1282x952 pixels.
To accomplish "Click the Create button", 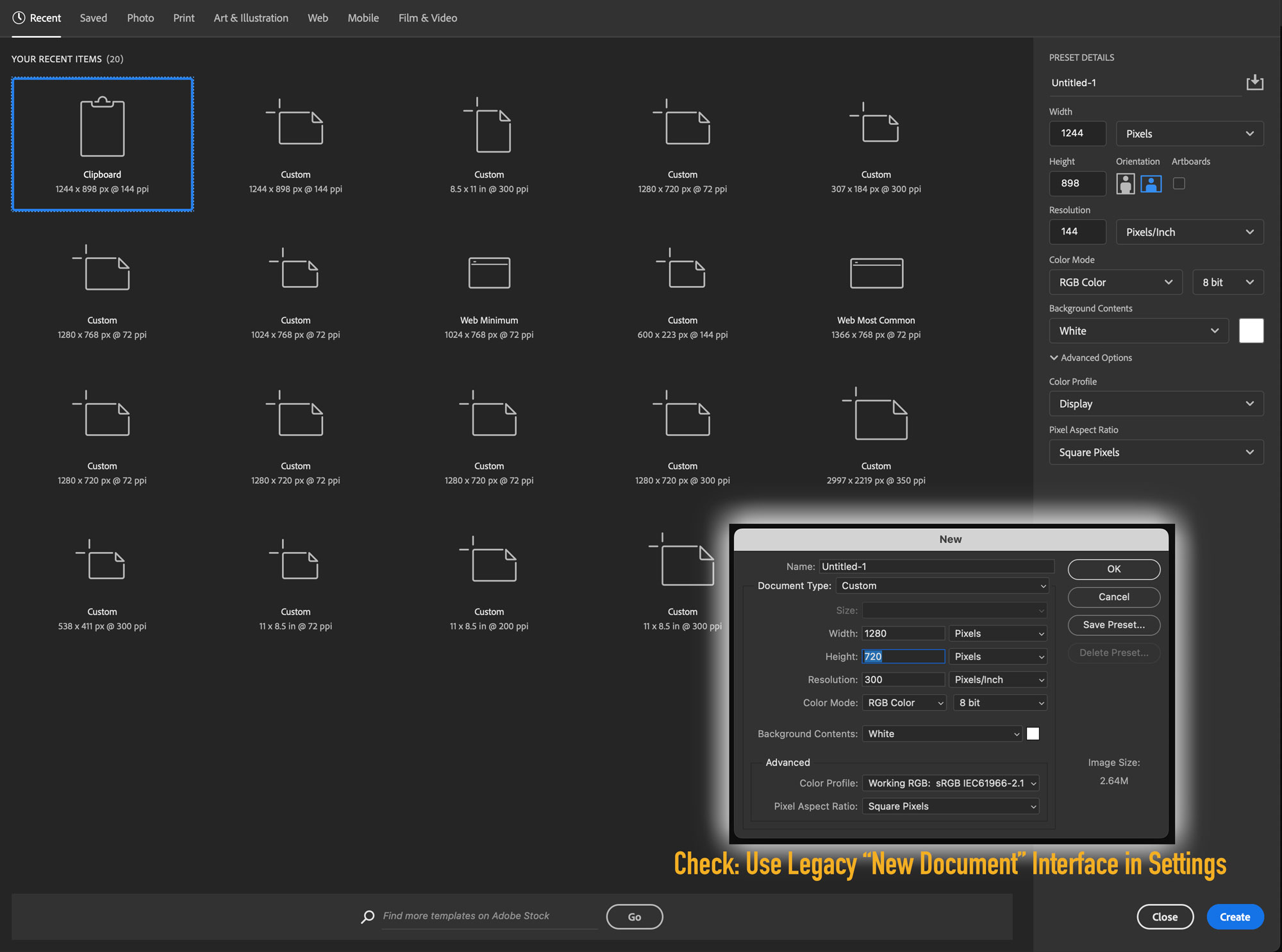I will pyautogui.click(x=1234, y=917).
